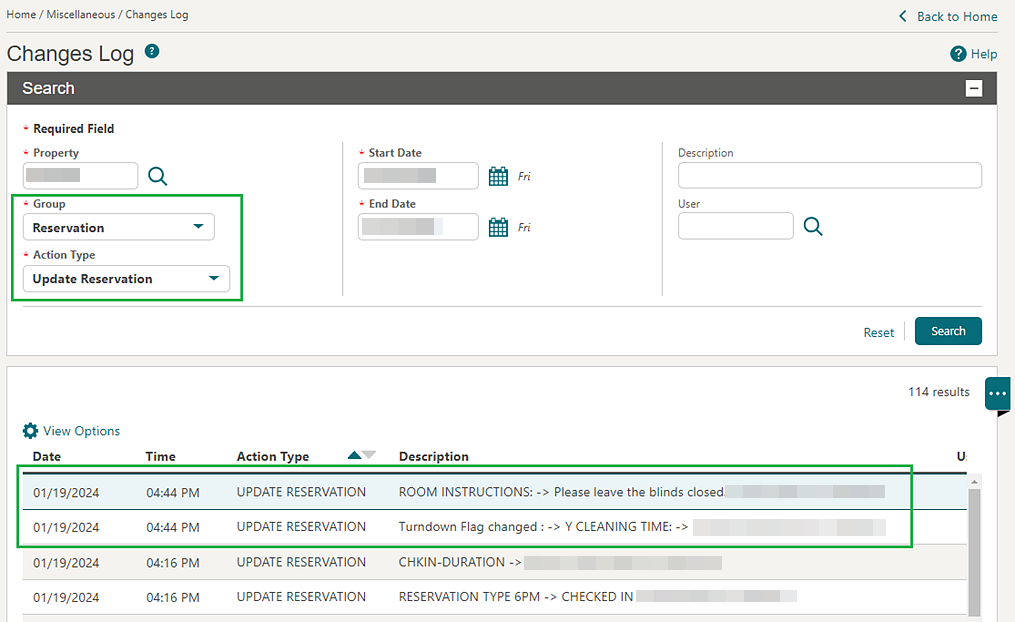Click the Time column header
The height and width of the screenshot is (622, 1015).
coord(161,456)
